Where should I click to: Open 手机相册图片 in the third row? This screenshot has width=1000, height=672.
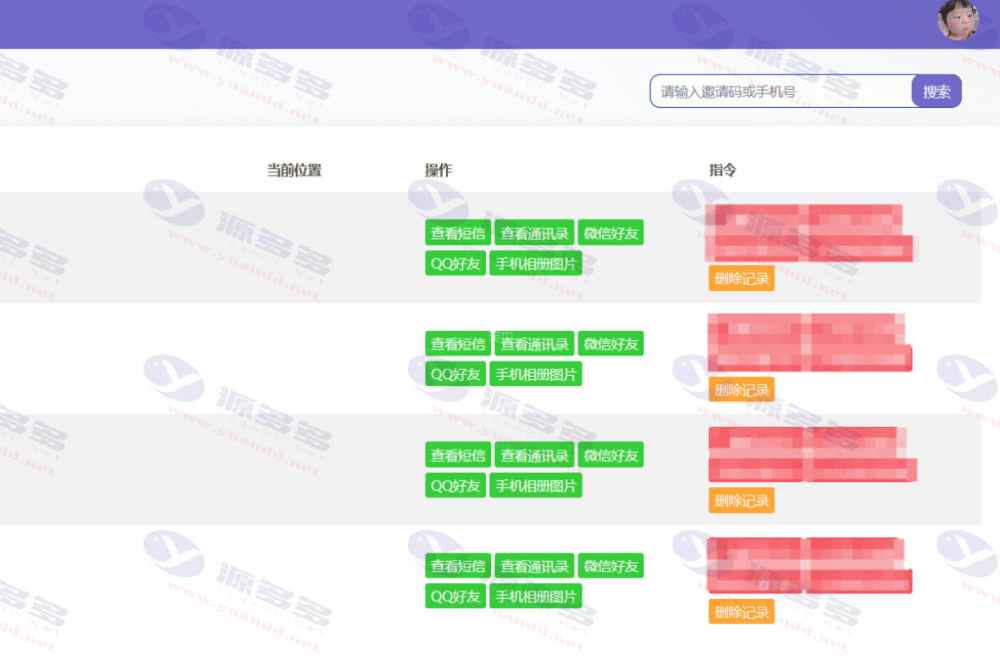[535, 486]
